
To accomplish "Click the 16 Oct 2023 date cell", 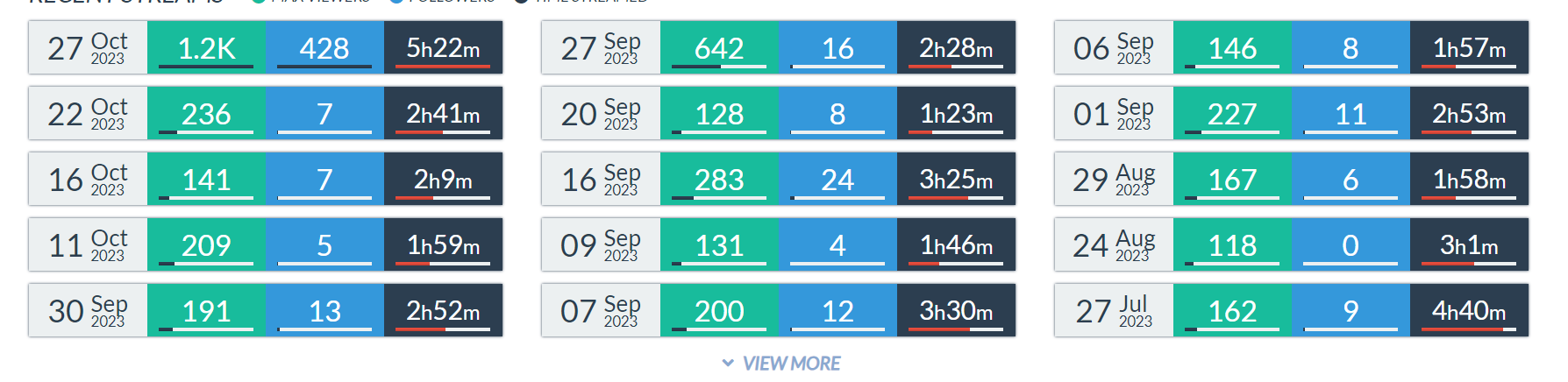I will pyautogui.click(x=88, y=180).
